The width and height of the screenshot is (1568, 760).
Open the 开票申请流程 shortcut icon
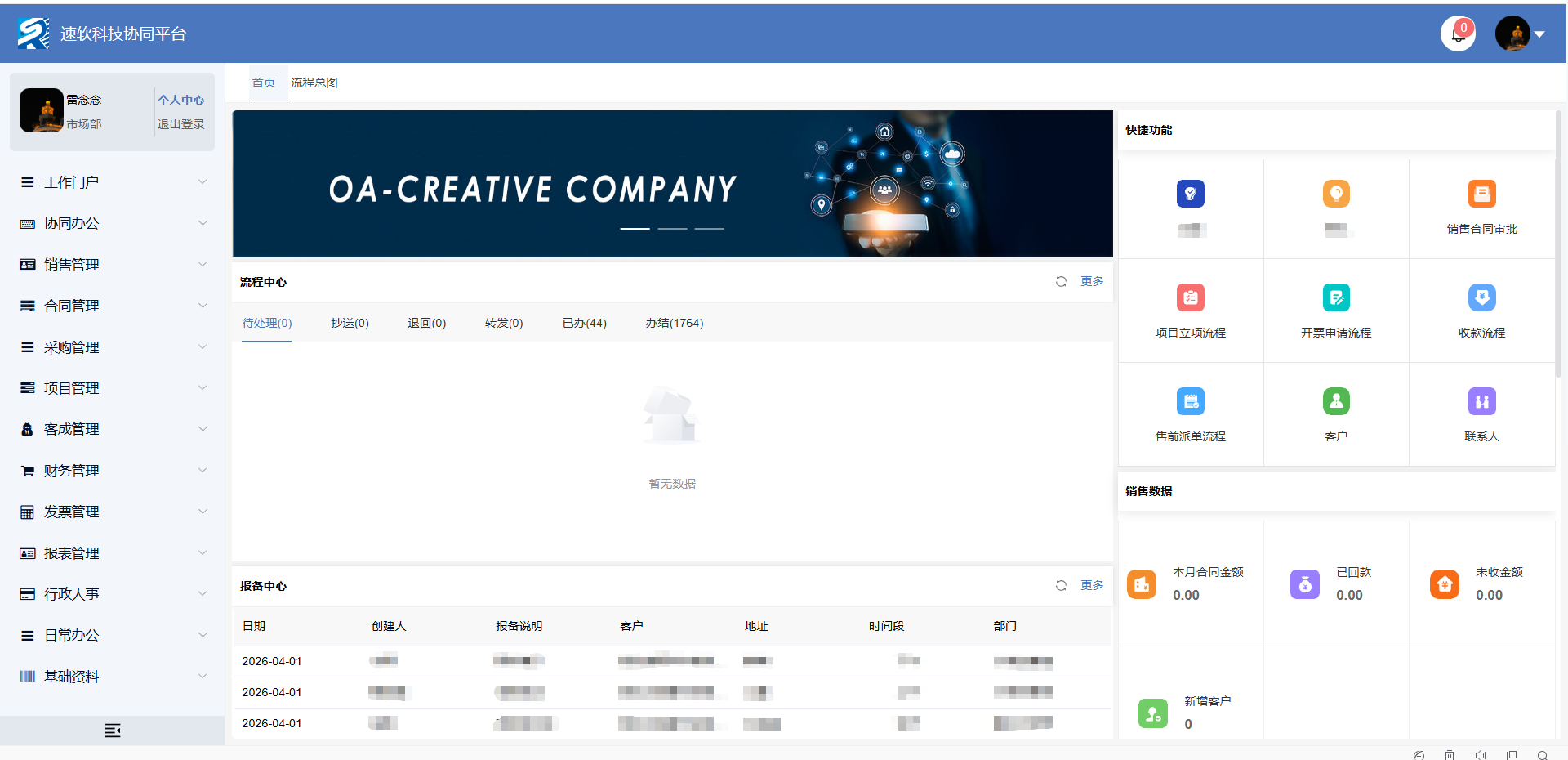click(x=1335, y=298)
